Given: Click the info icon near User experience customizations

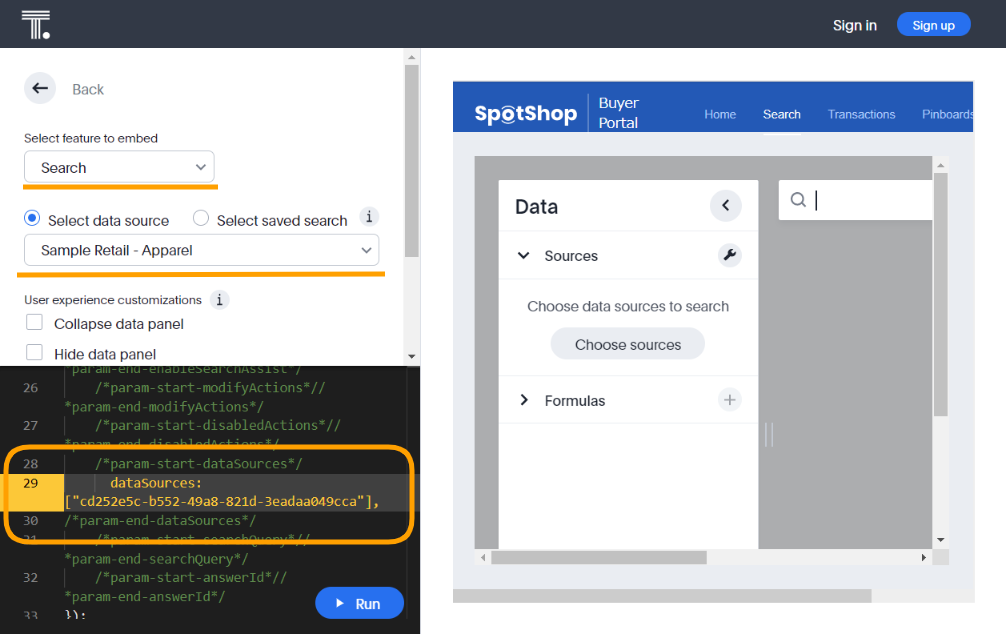Looking at the screenshot, I should [x=219, y=299].
